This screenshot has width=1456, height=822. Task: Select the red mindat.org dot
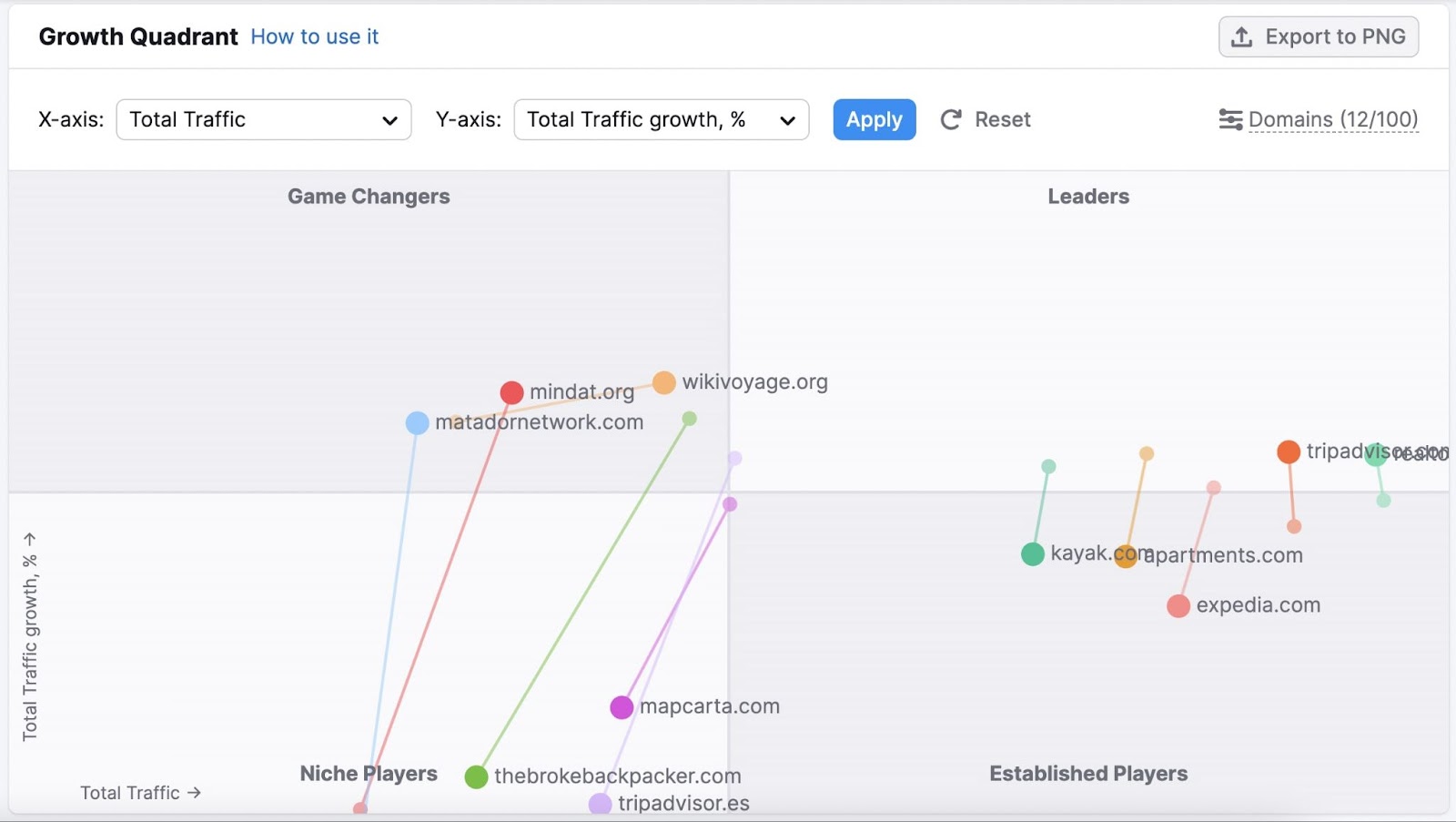[x=512, y=392]
